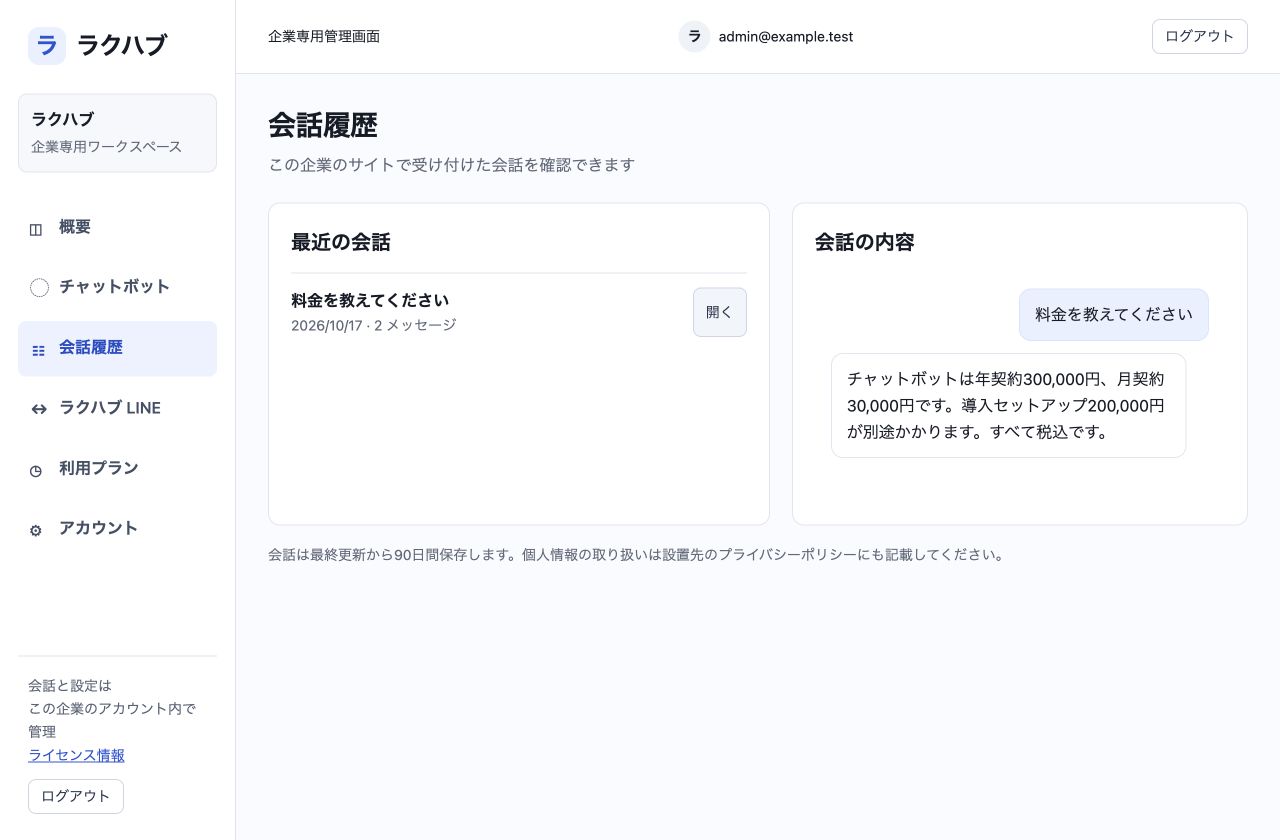Click the 最近の会話 heading
This screenshot has height=840, width=1280.
click(x=341, y=242)
